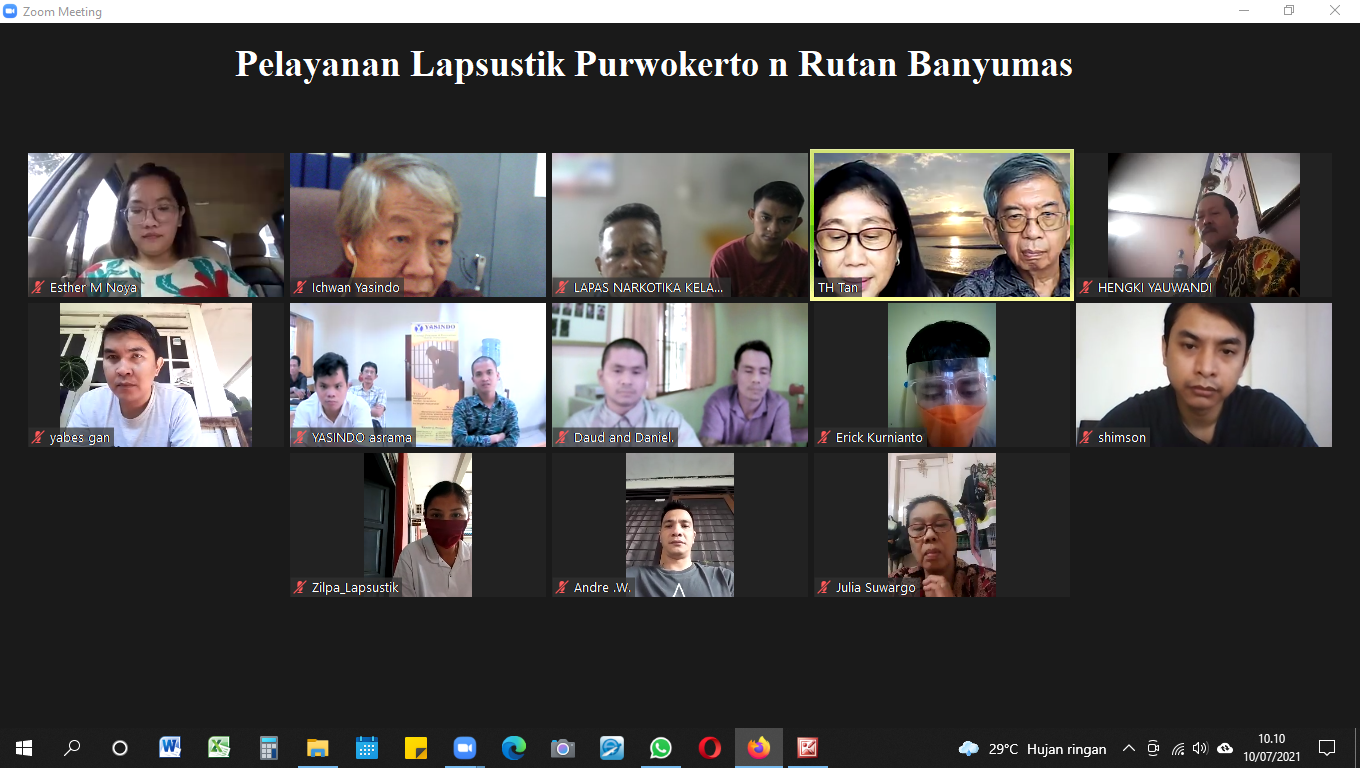Open the notification action center

pos(1327,748)
